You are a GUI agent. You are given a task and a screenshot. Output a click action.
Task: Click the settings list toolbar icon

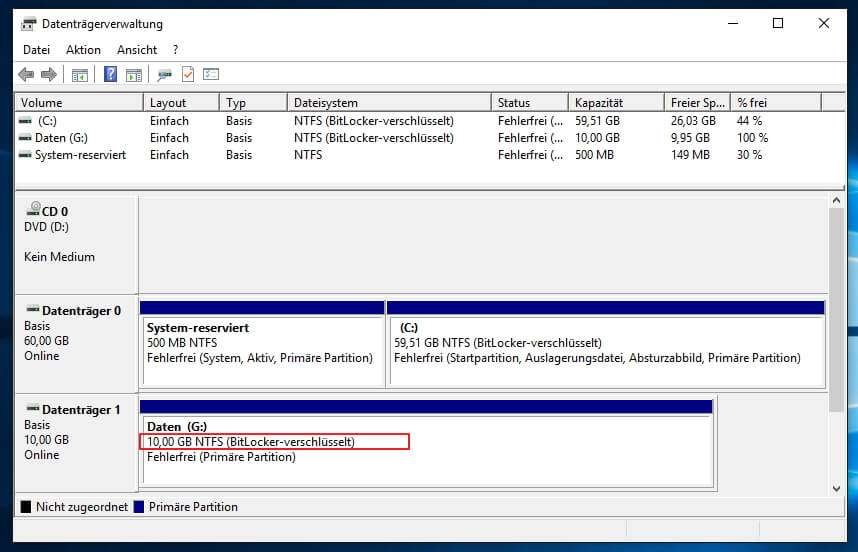pos(211,74)
